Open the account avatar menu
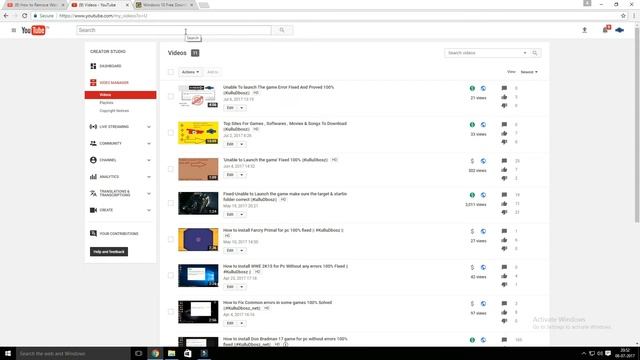Image resolution: width=640 pixels, height=360 pixels. pyautogui.click(x=620, y=30)
